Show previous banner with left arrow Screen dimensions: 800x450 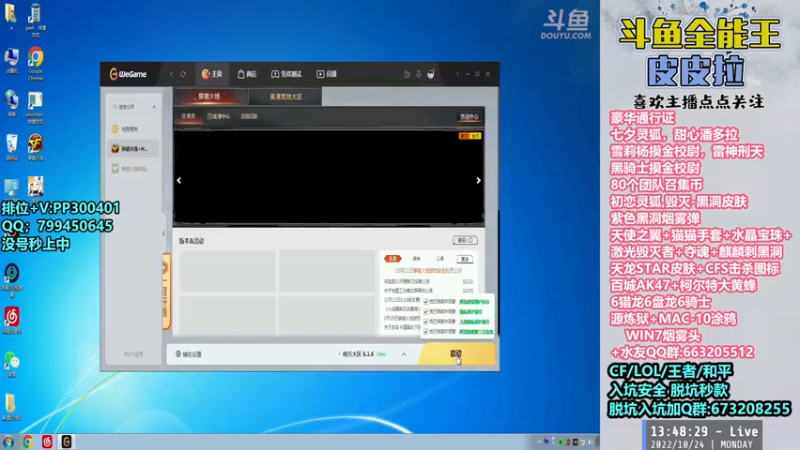[x=179, y=180]
